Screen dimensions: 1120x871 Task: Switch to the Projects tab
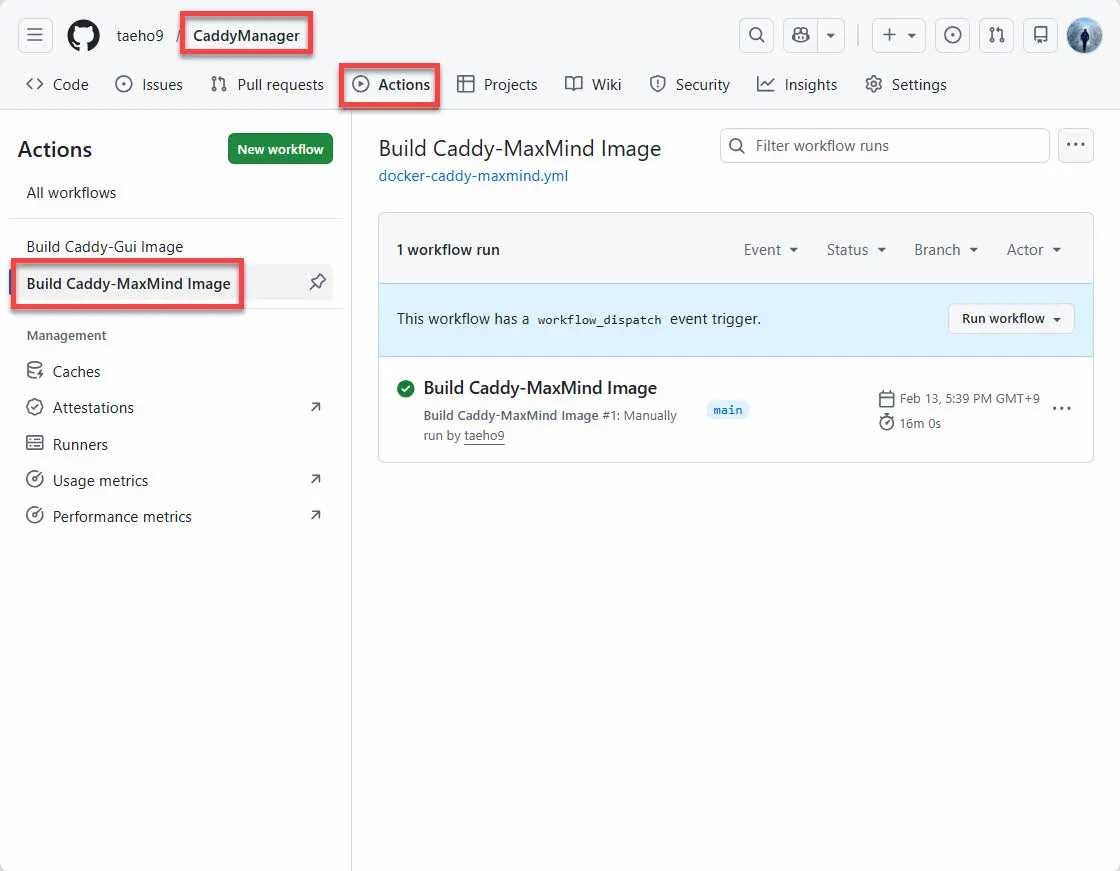[x=497, y=84]
